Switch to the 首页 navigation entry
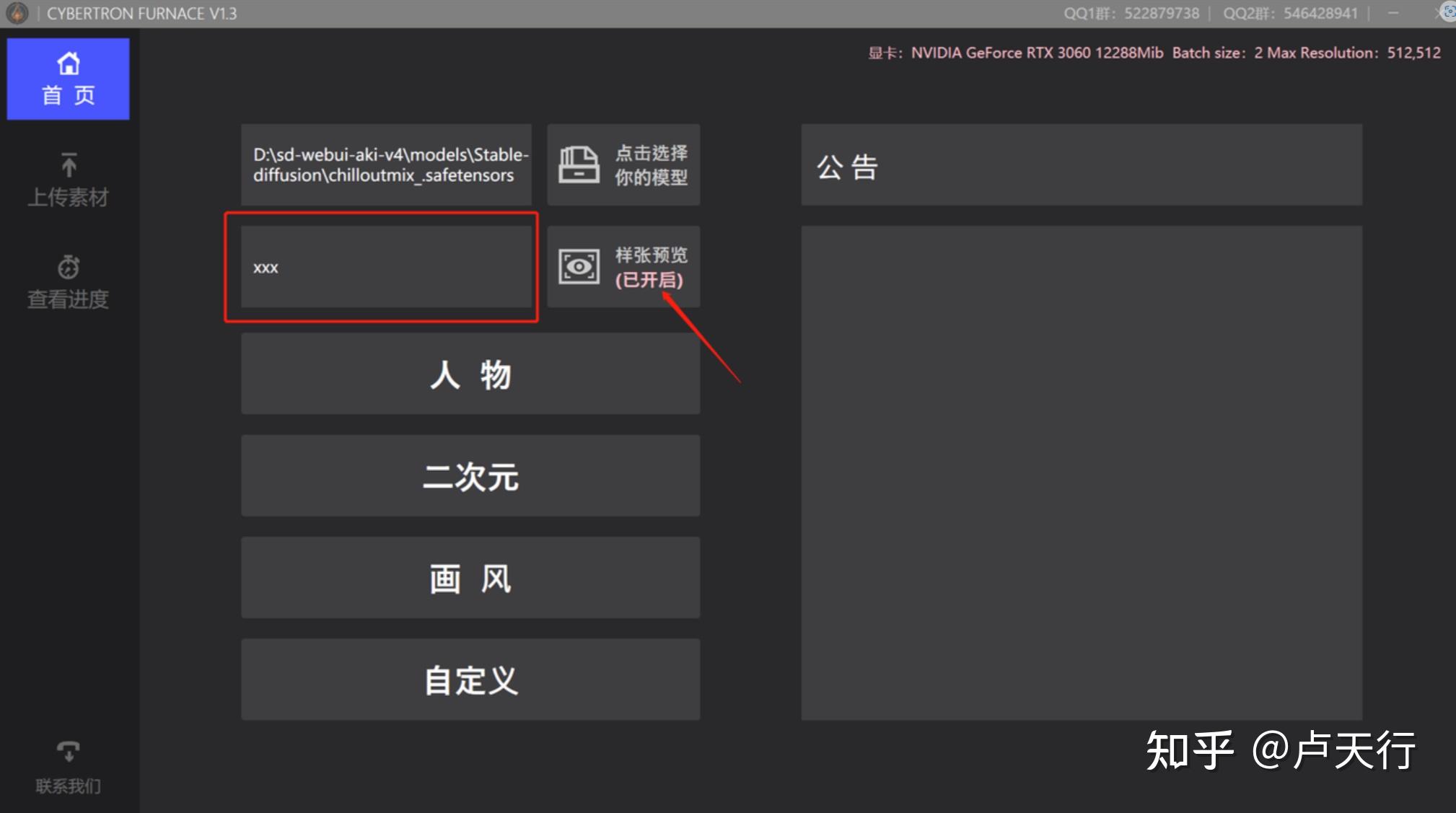Image resolution: width=1456 pixels, height=813 pixels. click(x=69, y=79)
